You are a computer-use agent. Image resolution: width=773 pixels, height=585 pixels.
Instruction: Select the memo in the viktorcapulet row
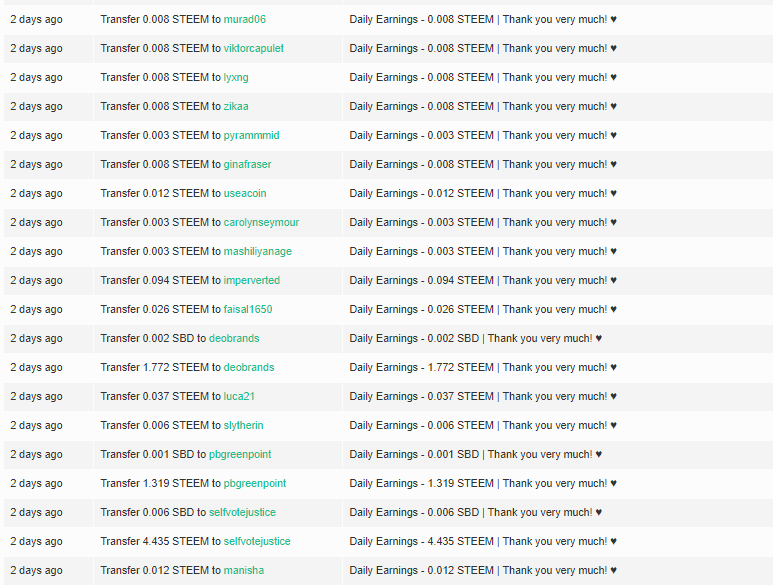(x=483, y=48)
